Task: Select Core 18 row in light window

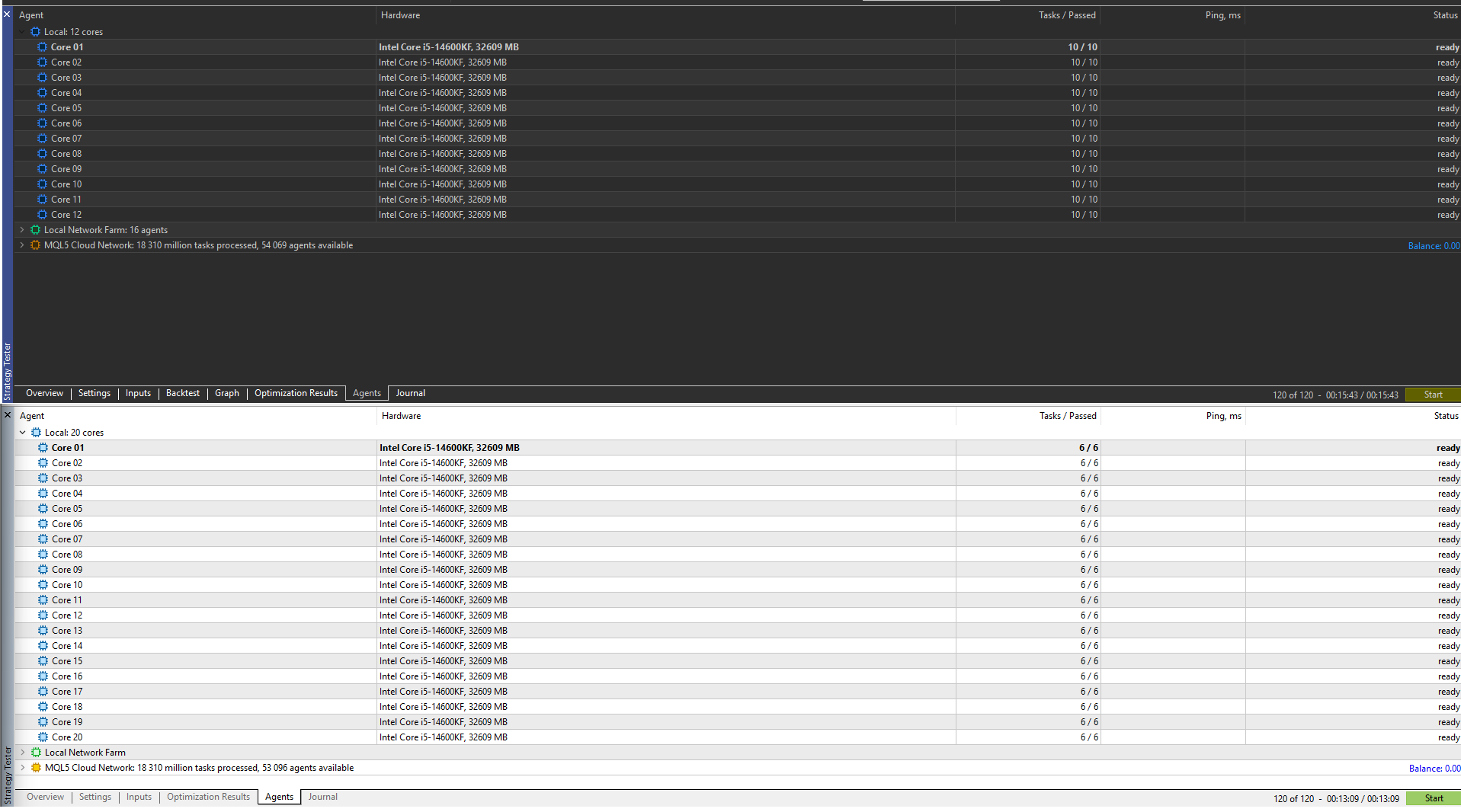Action: (738, 707)
